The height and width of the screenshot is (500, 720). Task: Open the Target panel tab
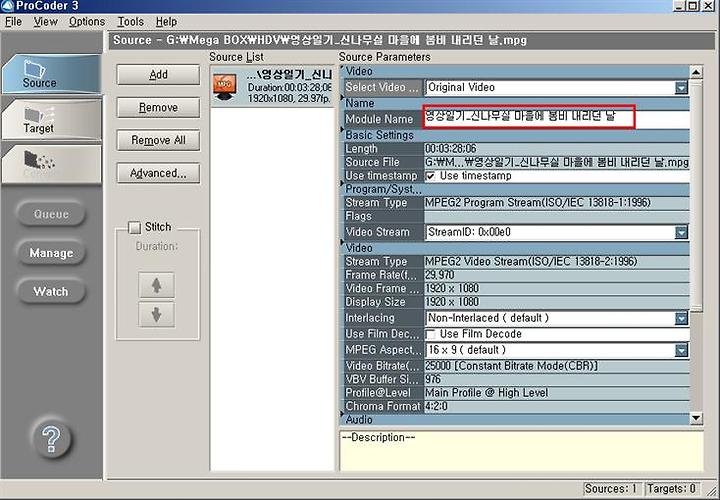(x=51, y=120)
